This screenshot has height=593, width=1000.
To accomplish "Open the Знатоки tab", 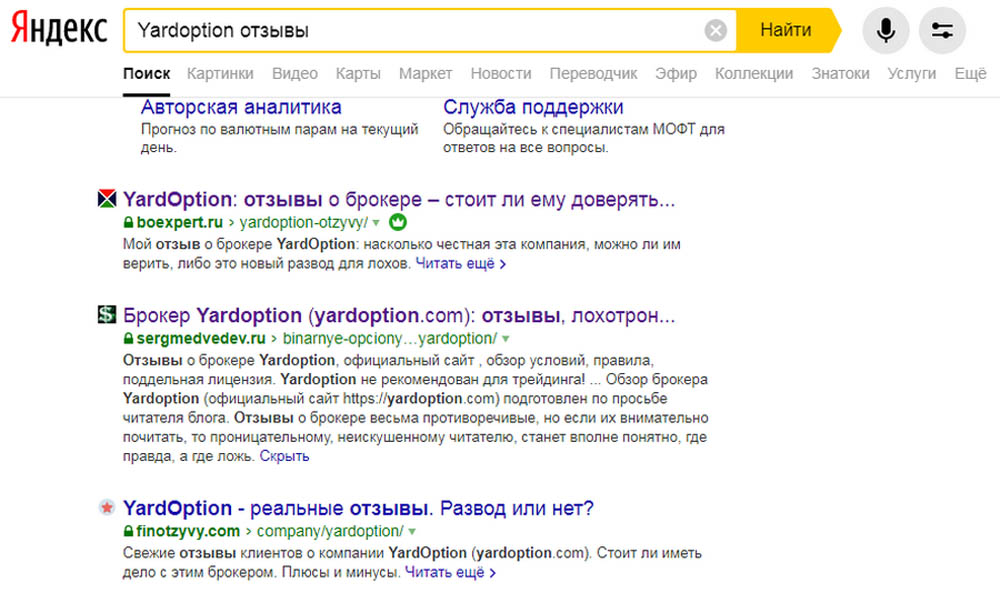I will (x=841, y=73).
